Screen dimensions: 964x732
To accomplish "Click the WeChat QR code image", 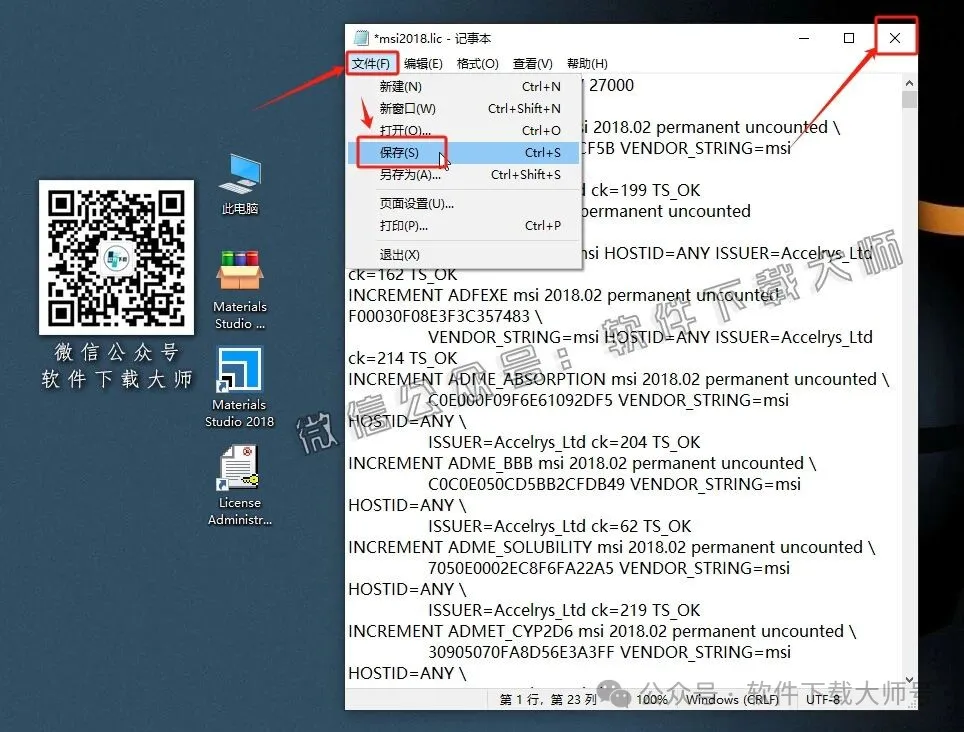I will [x=117, y=257].
